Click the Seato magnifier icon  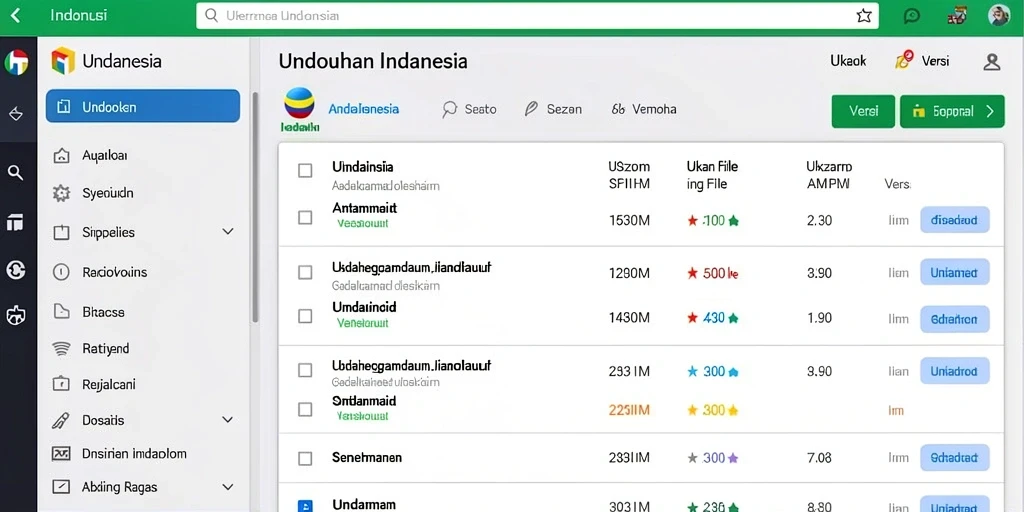point(449,109)
